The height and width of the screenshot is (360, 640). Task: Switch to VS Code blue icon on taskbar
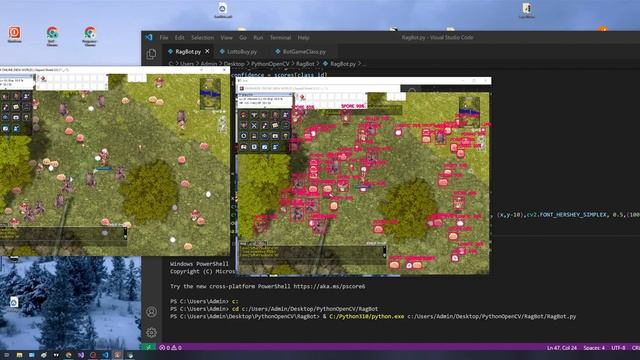[105, 356]
